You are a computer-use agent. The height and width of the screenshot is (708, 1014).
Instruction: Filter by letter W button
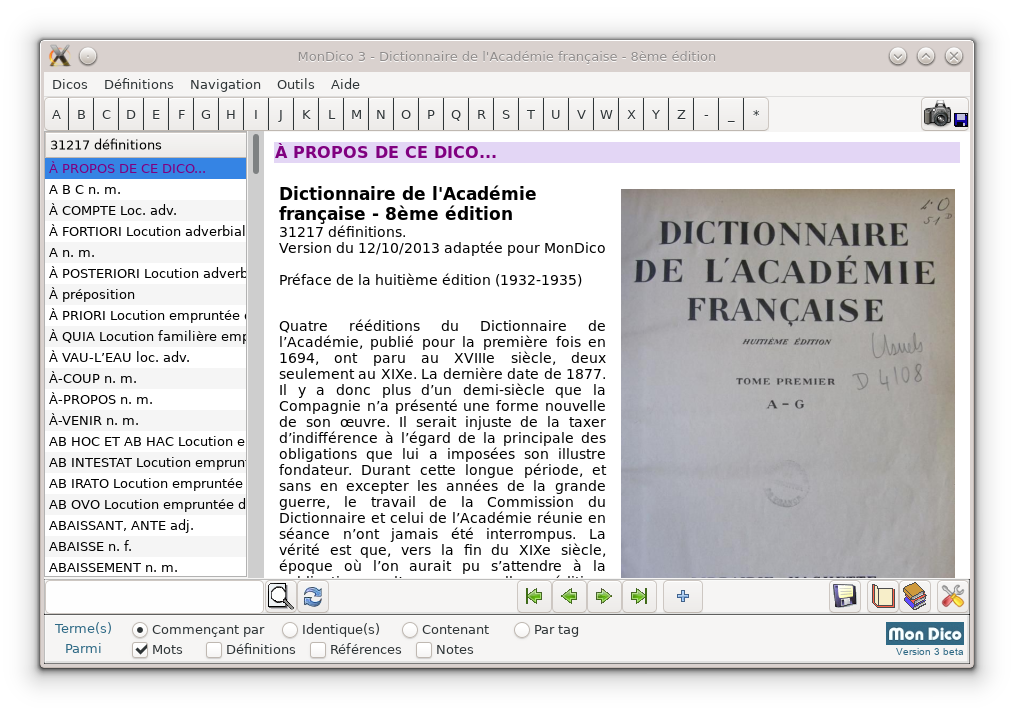(606, 114)
